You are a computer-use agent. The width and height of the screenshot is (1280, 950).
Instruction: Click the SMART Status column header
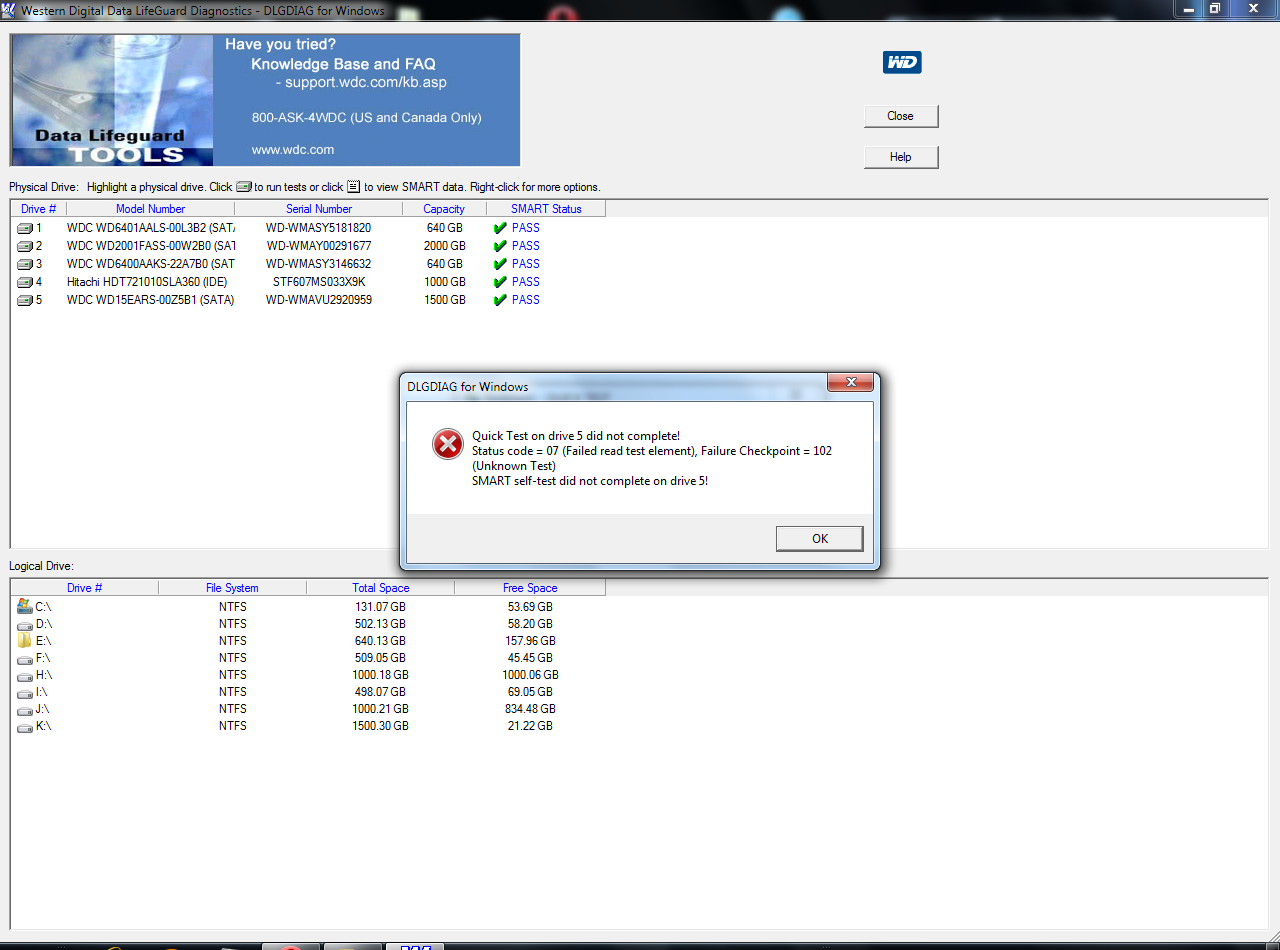click(545, 209)
